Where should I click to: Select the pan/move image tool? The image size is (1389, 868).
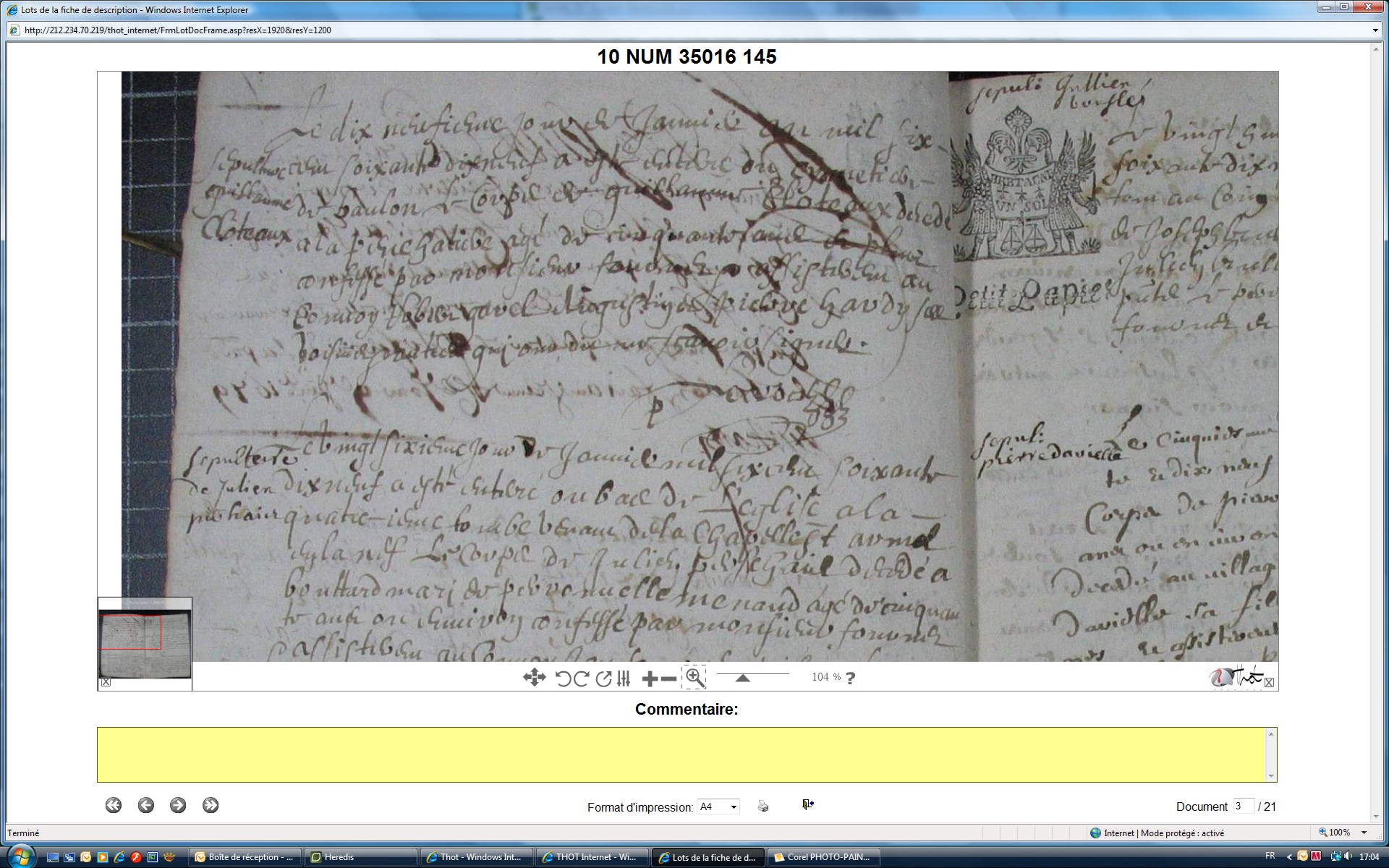coord(534,678)
